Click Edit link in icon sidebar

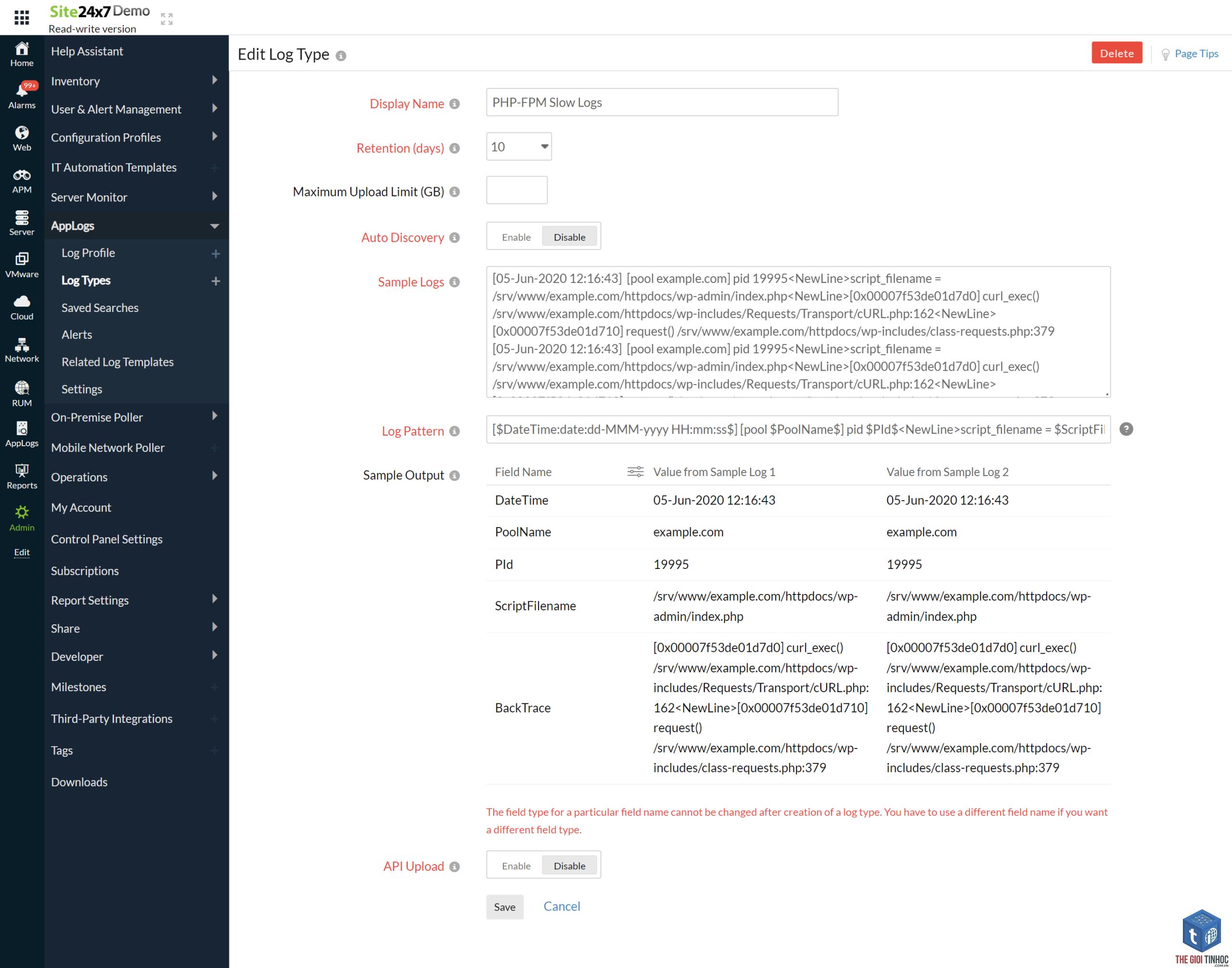(22, 552)
